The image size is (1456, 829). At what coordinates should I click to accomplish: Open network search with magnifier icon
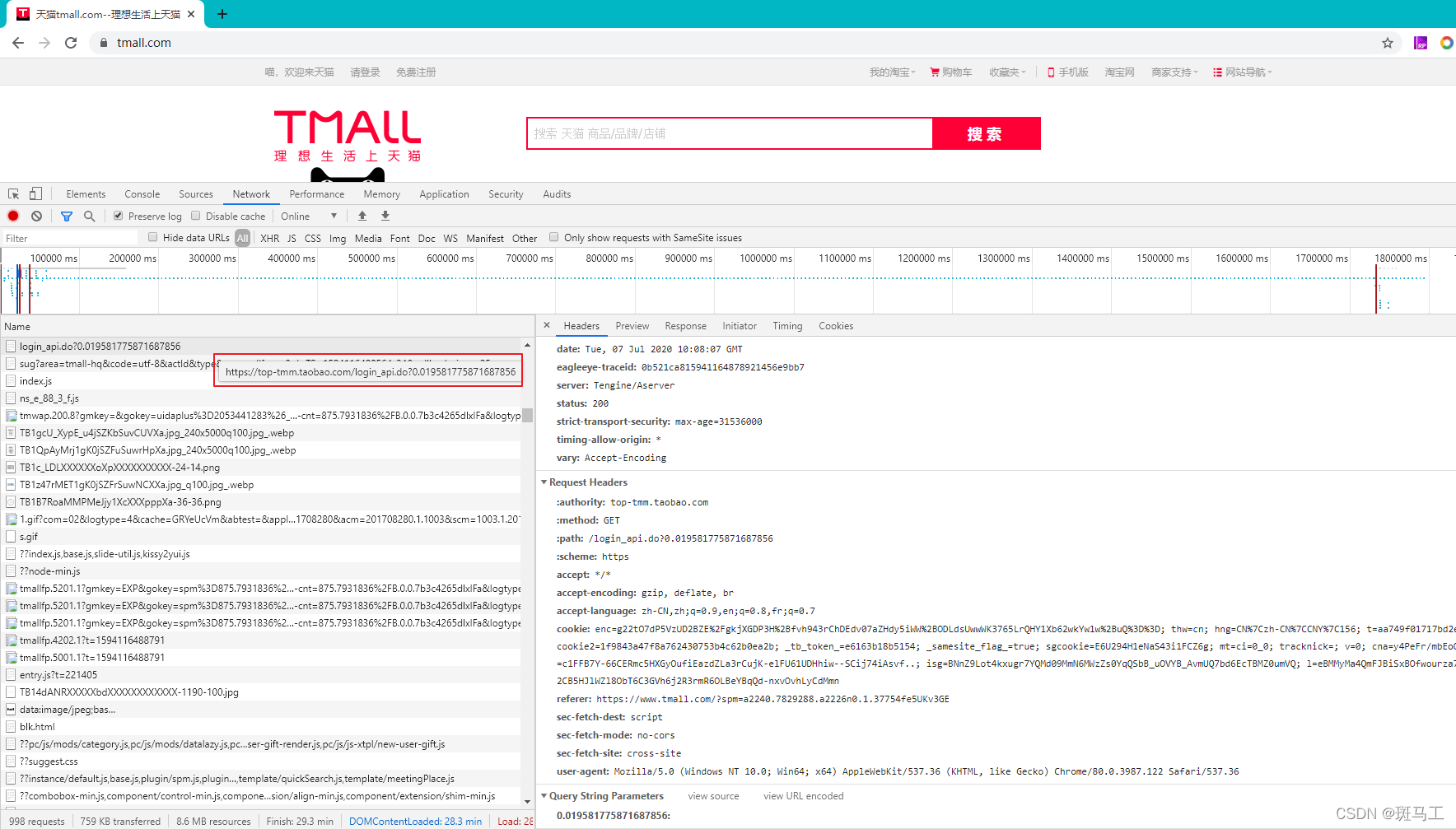[x=89, y=216]
